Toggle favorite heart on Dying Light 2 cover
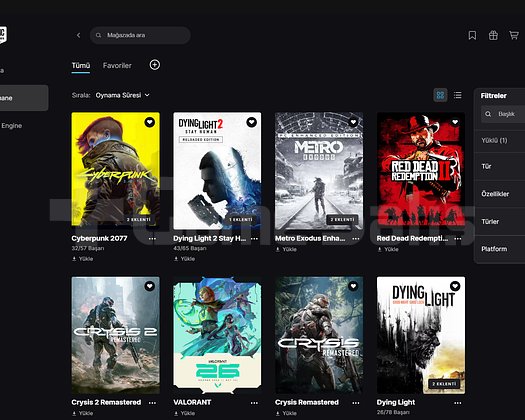Image resolution: width=525 pixels, height=420 pixels. pos(251,122)
